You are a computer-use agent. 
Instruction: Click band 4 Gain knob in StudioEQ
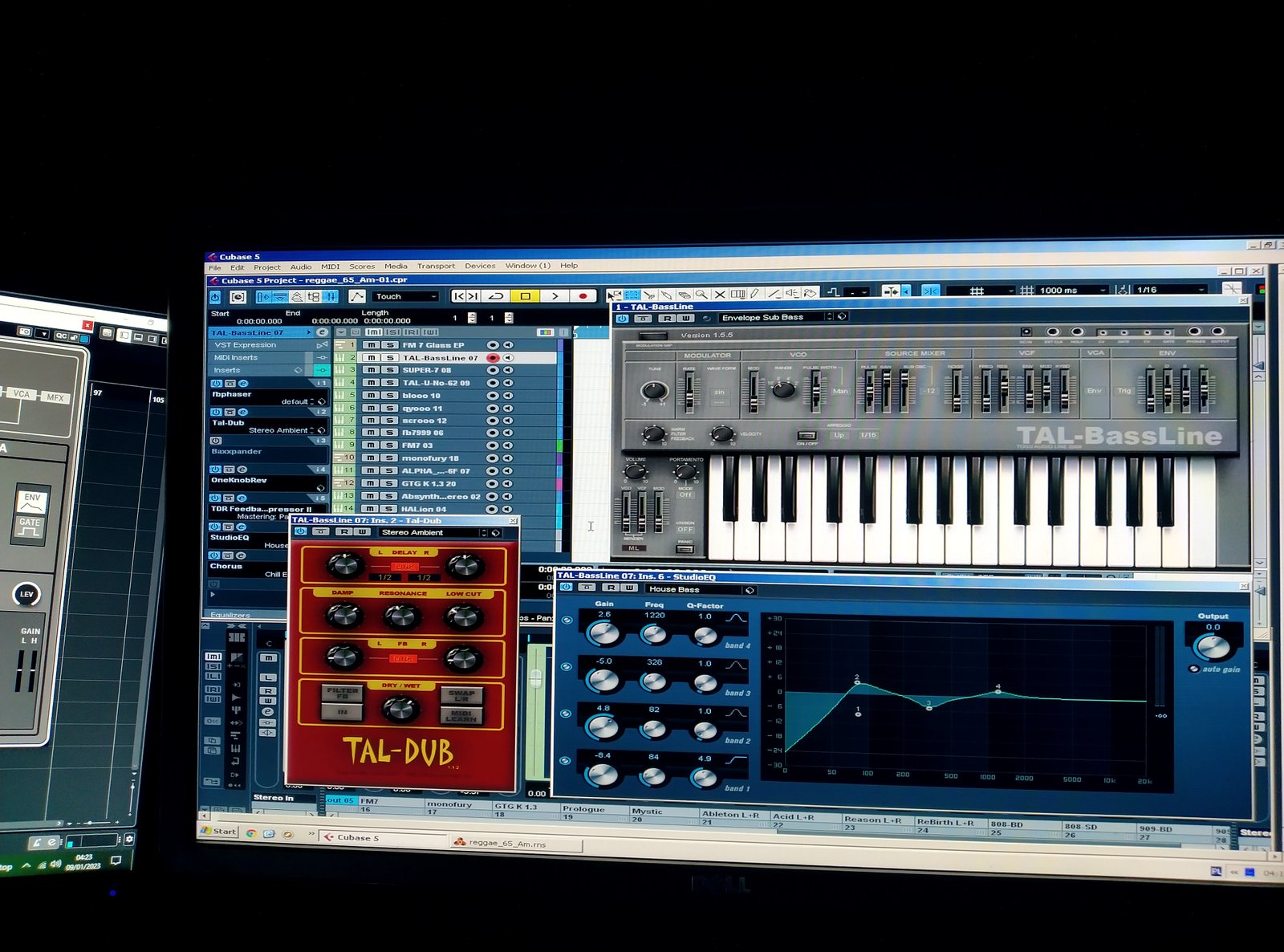click(603, 633)
